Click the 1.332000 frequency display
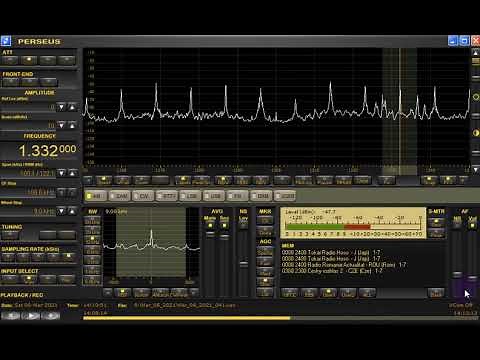480x360 pixels. [47, 151]
